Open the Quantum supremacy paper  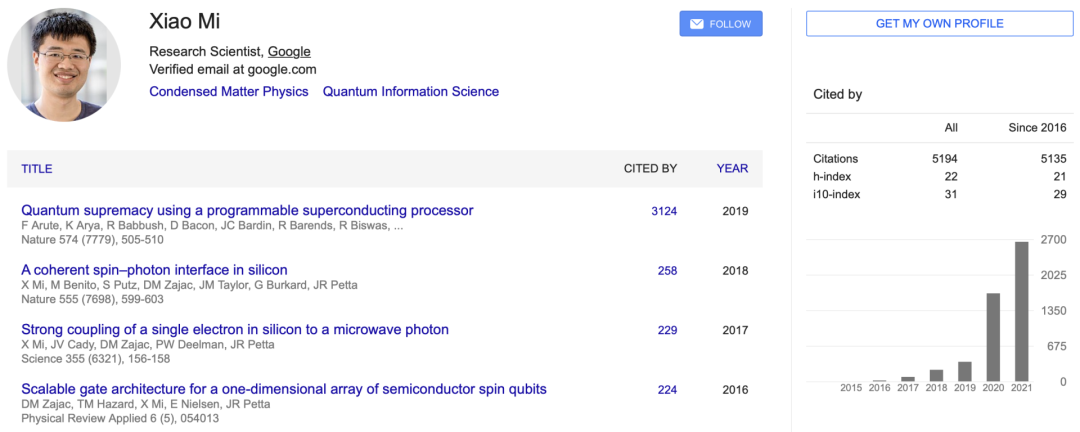coord(247,210)
